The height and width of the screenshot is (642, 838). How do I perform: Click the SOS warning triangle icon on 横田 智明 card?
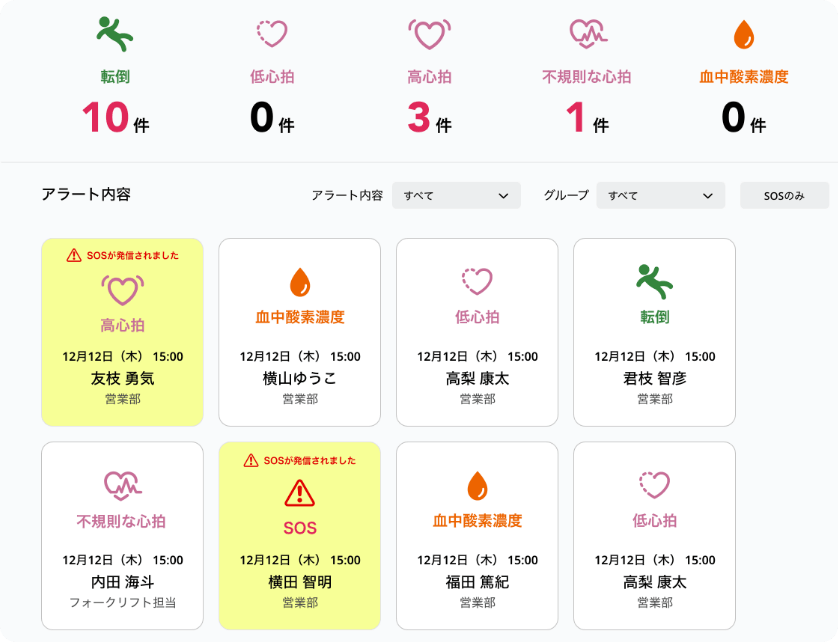tap(300, 493)
